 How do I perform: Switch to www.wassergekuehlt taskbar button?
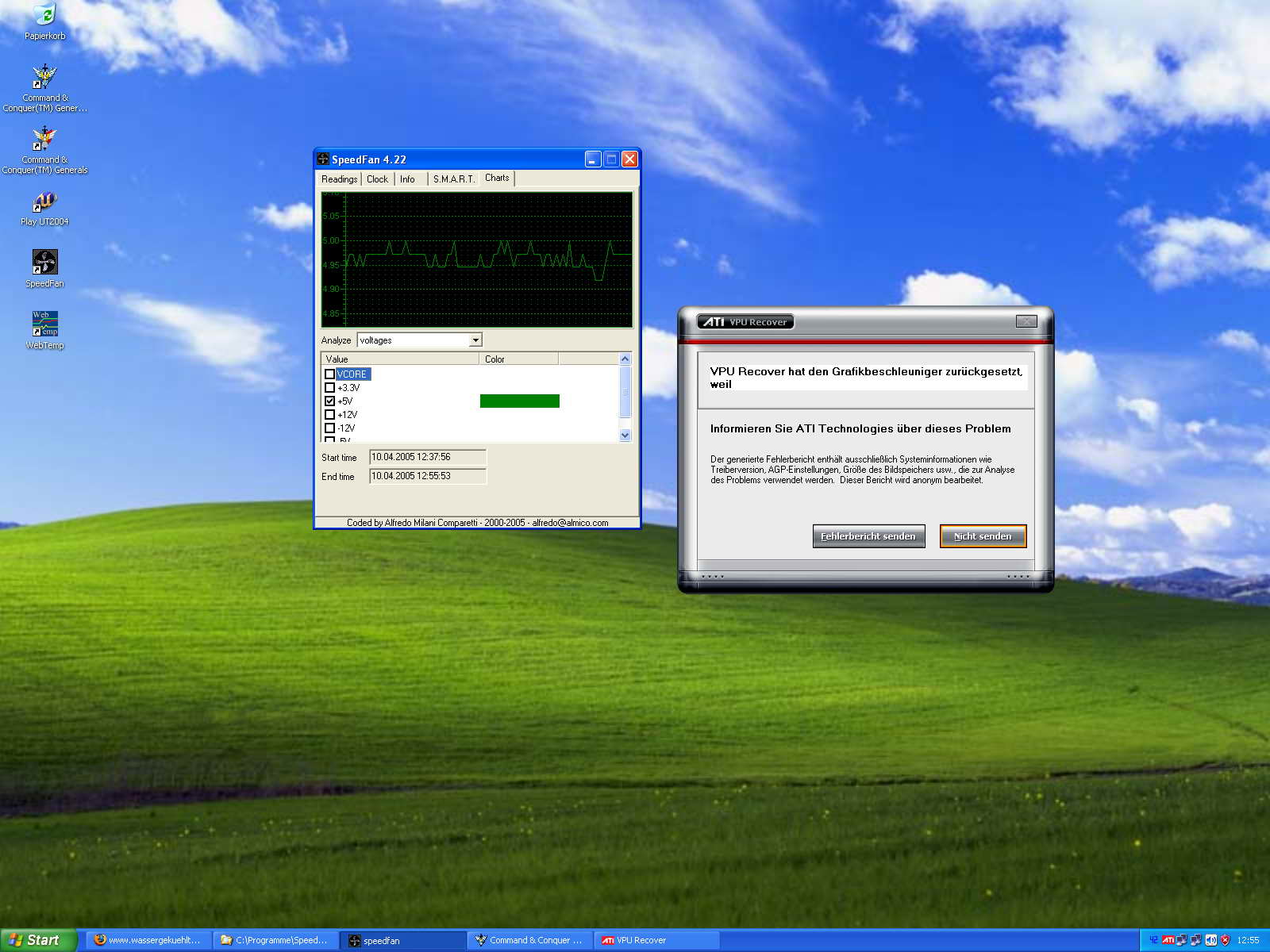(x=148, y=940)
